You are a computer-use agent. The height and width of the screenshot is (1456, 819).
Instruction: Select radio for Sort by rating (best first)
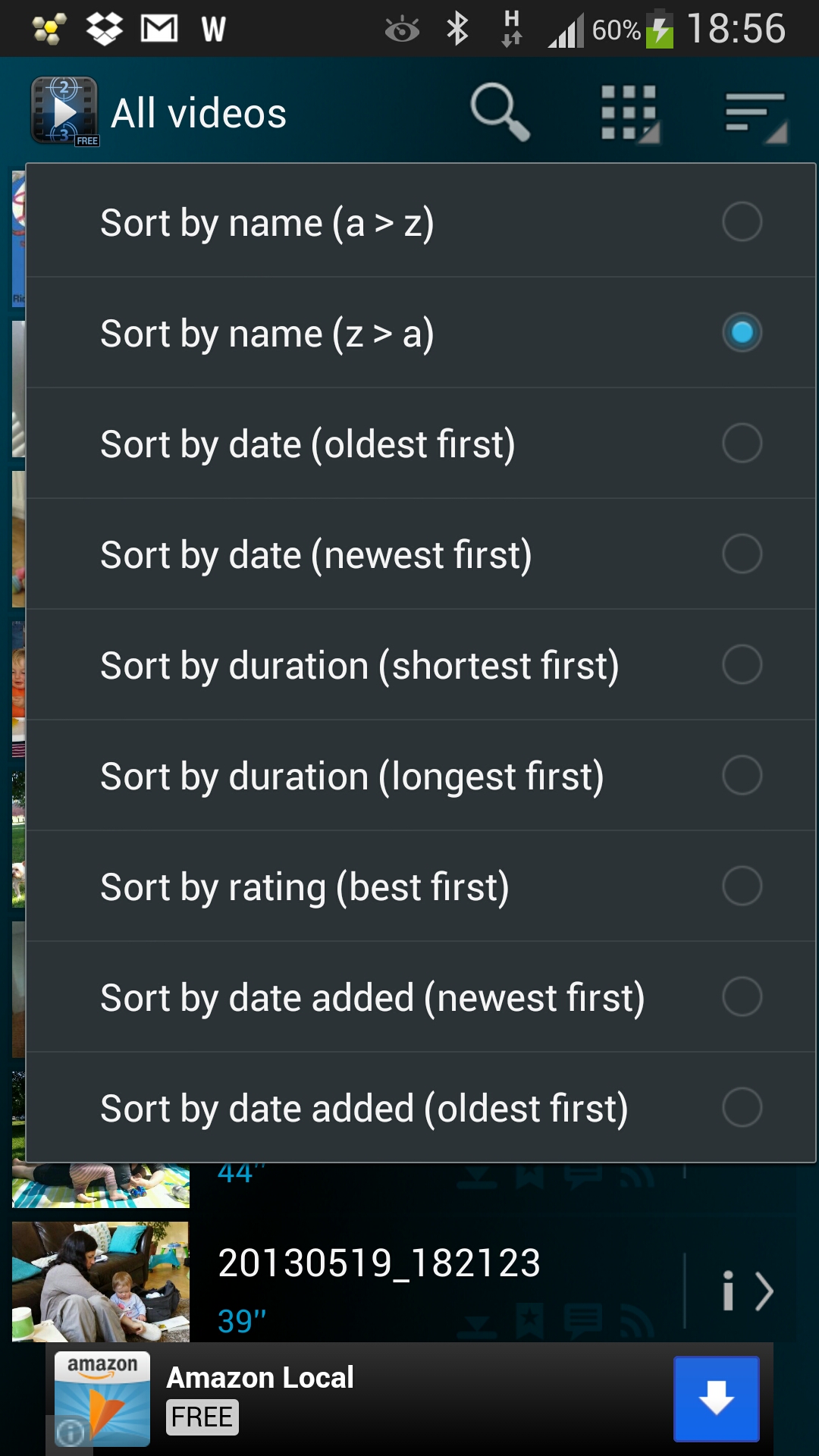(x=742, y=886)
